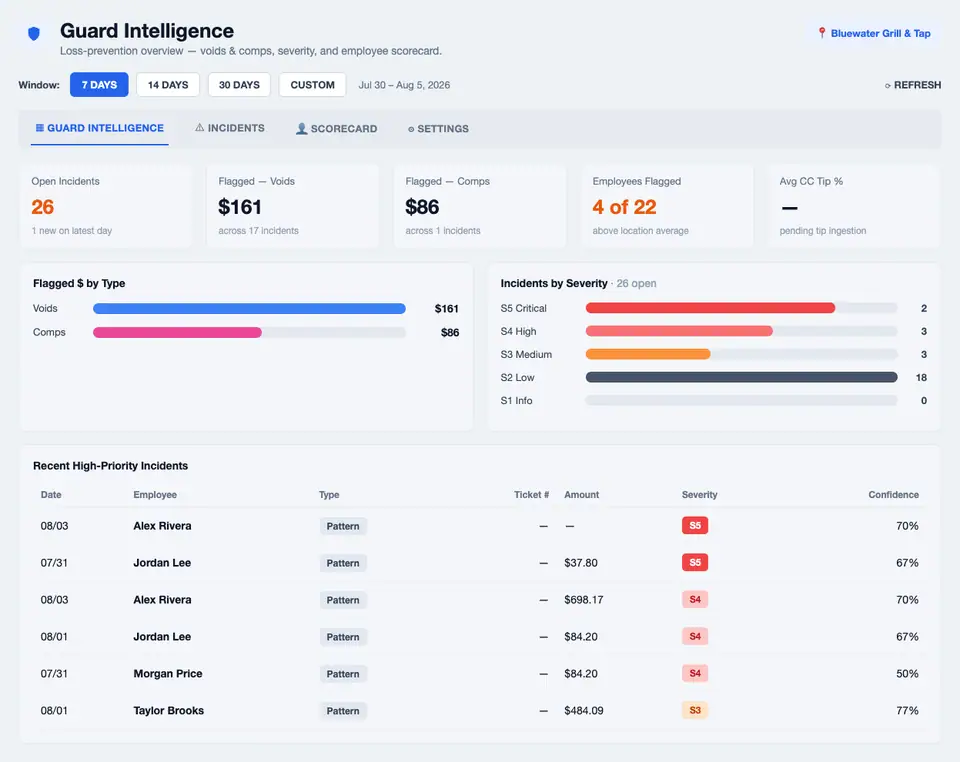Open the Avg CC Tip % card

click(x=854, y=206)
